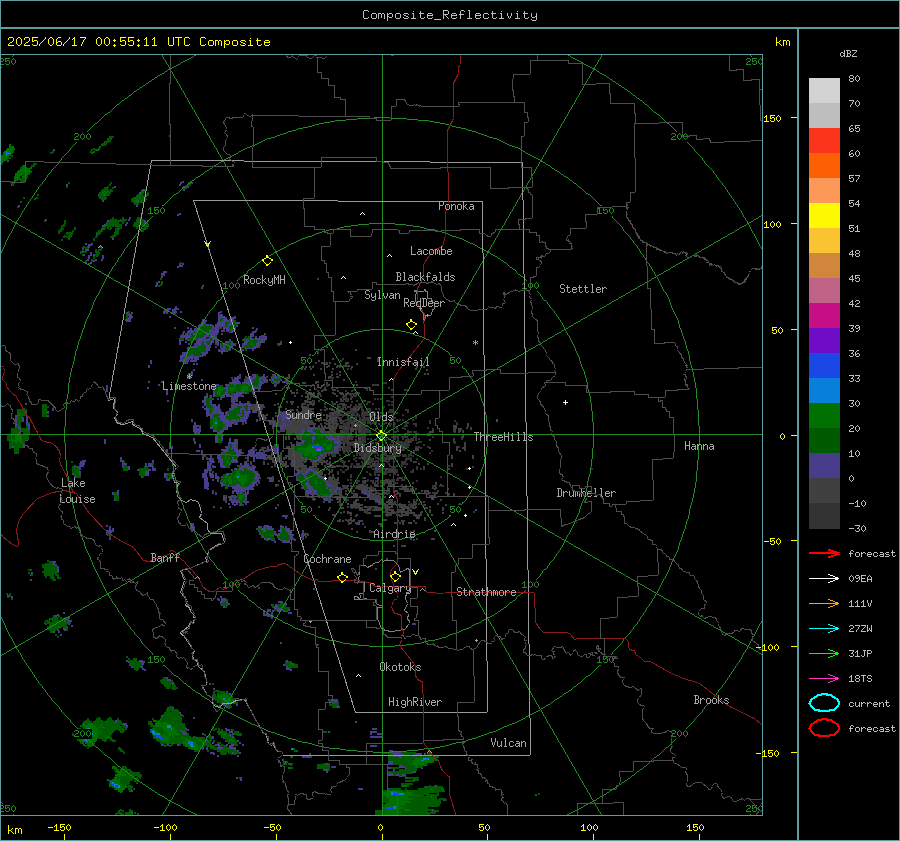Screen dimensions: 900x841
Task: Click the Strathmore label
Action: pyautogui.click(x=486, y=592)
